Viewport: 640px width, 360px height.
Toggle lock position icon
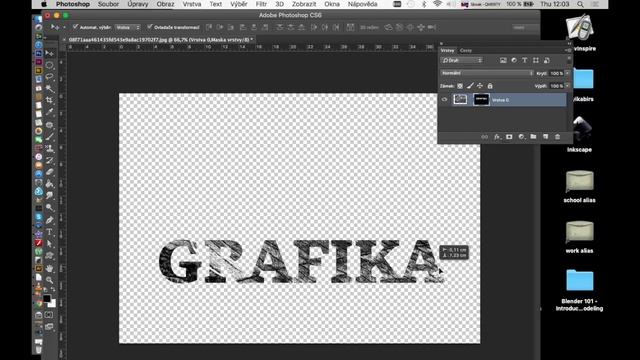[x=480, y=86]
